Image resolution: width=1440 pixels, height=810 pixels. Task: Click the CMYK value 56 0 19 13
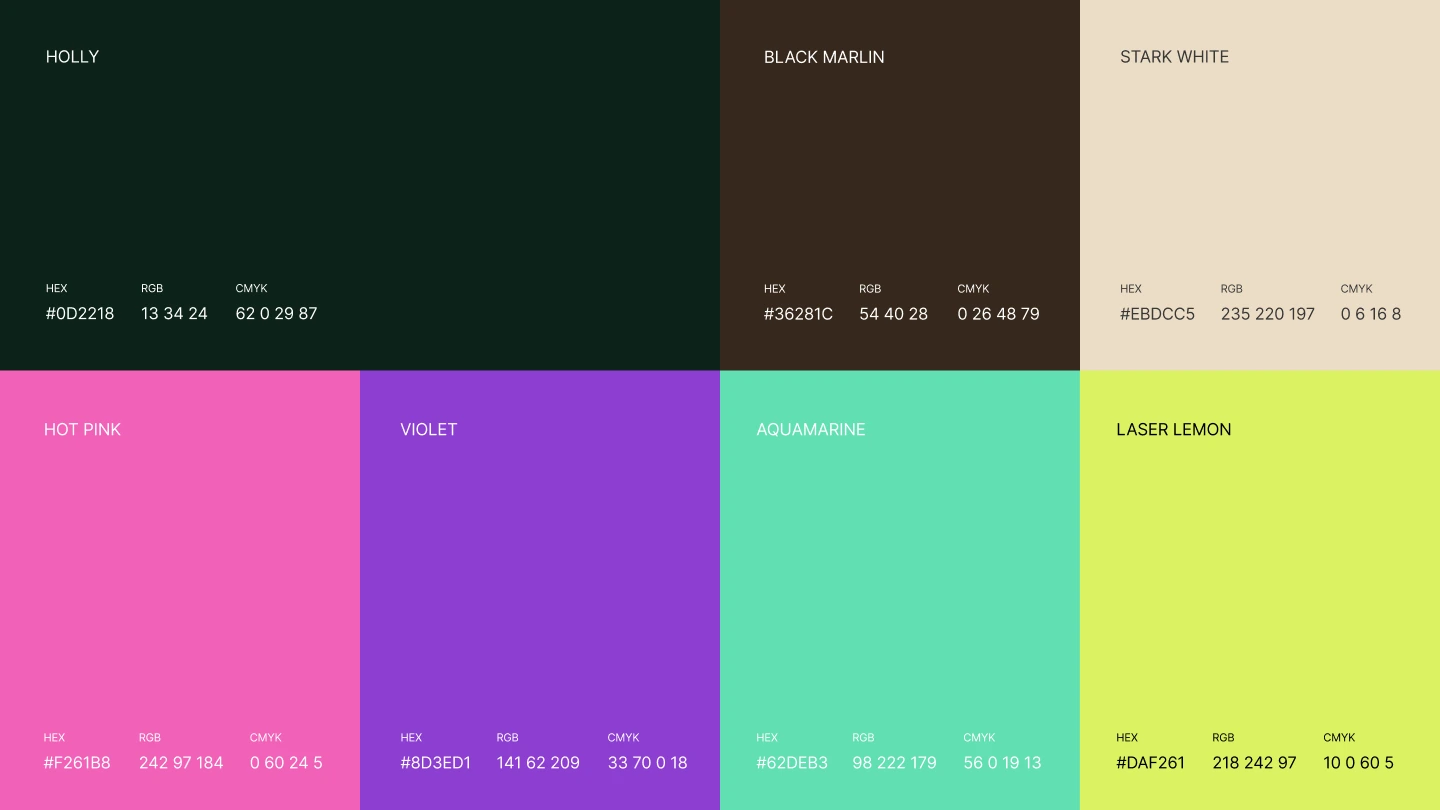pyautogui.click(x=1002, y=763)
